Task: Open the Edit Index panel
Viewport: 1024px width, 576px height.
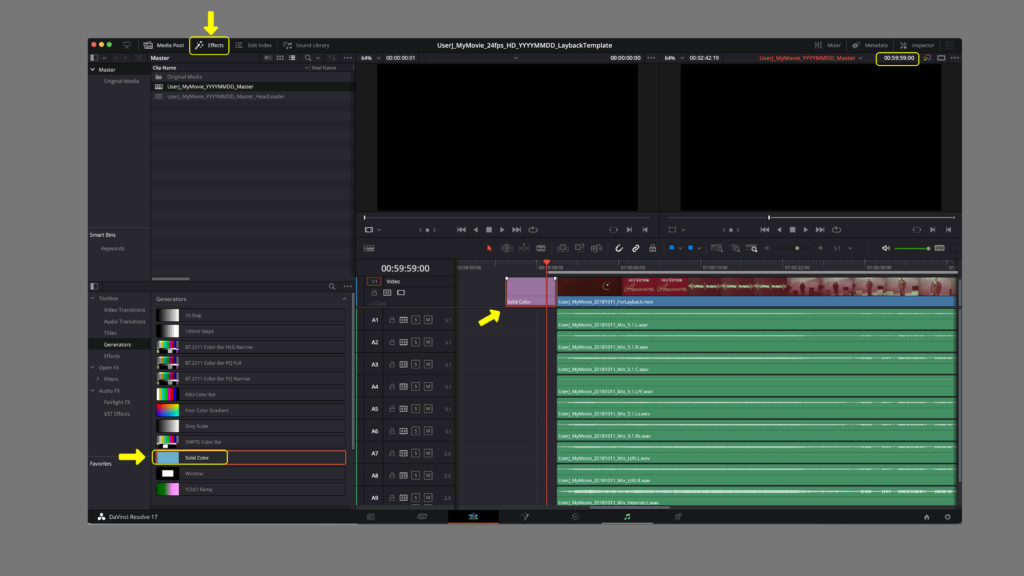Action: click(253, 45)
